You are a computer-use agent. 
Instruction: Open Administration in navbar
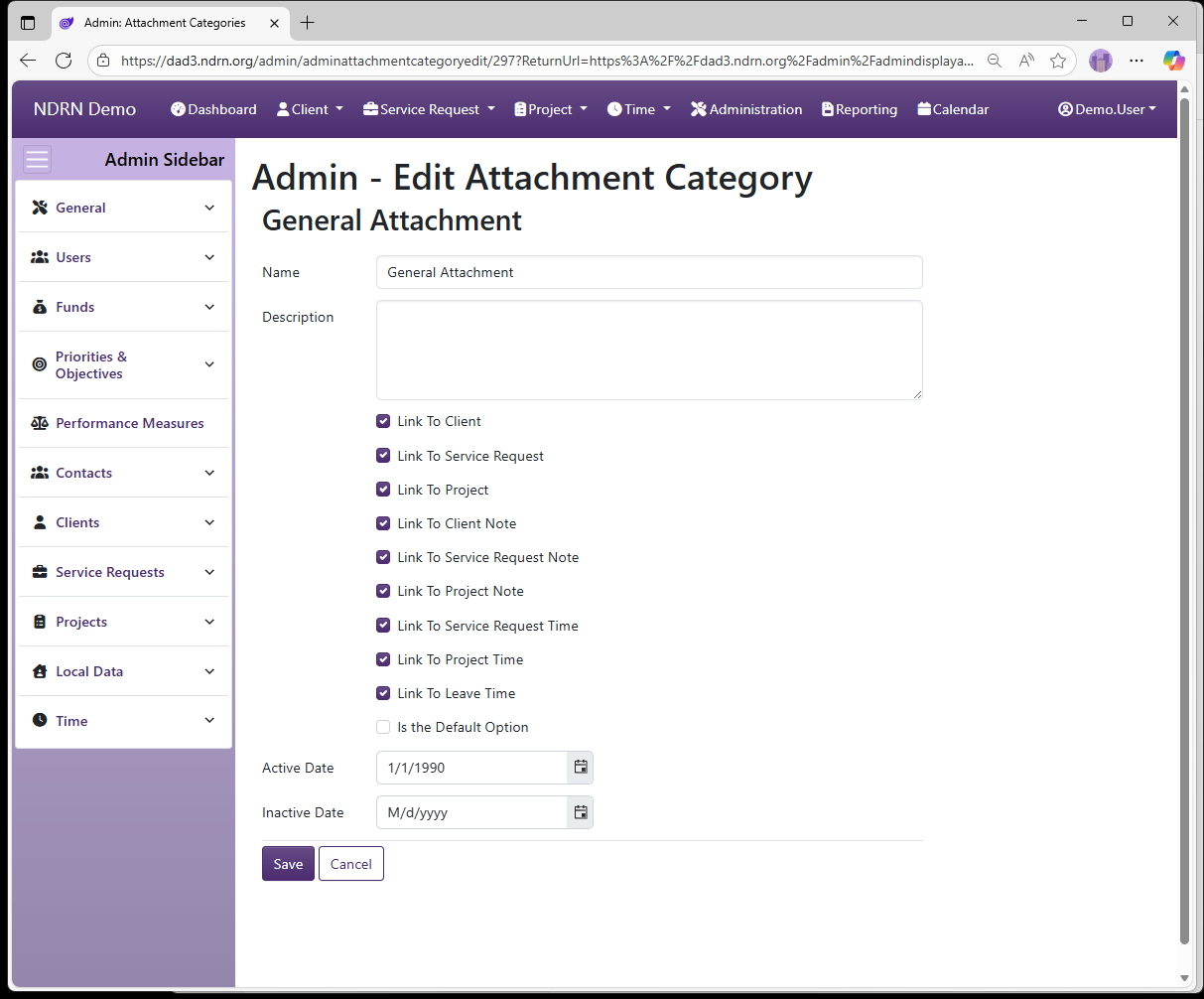tap(746, 109)
